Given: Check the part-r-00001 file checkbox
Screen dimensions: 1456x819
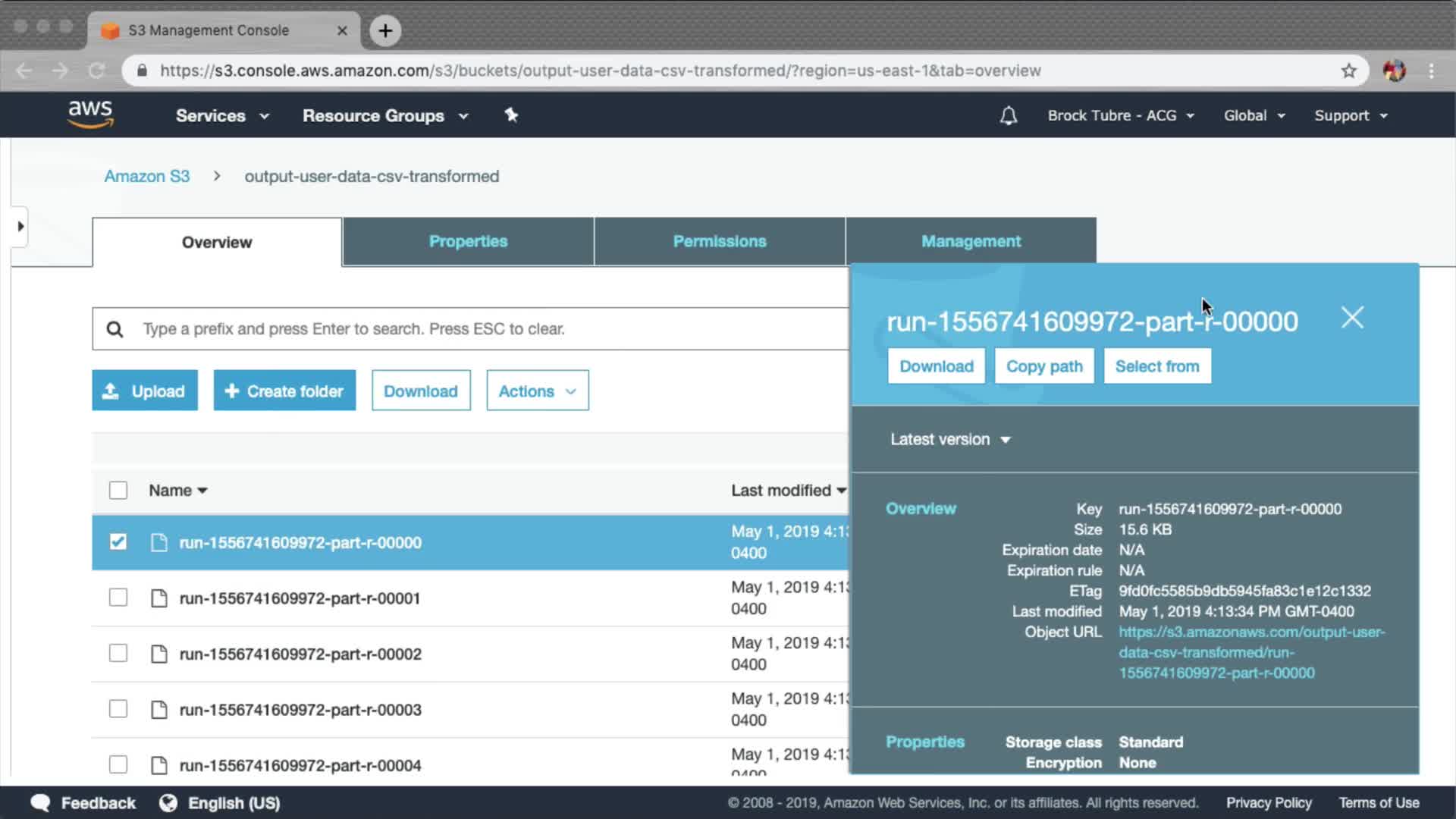Looking at the screenshot, I should click(x=118, y=598).
